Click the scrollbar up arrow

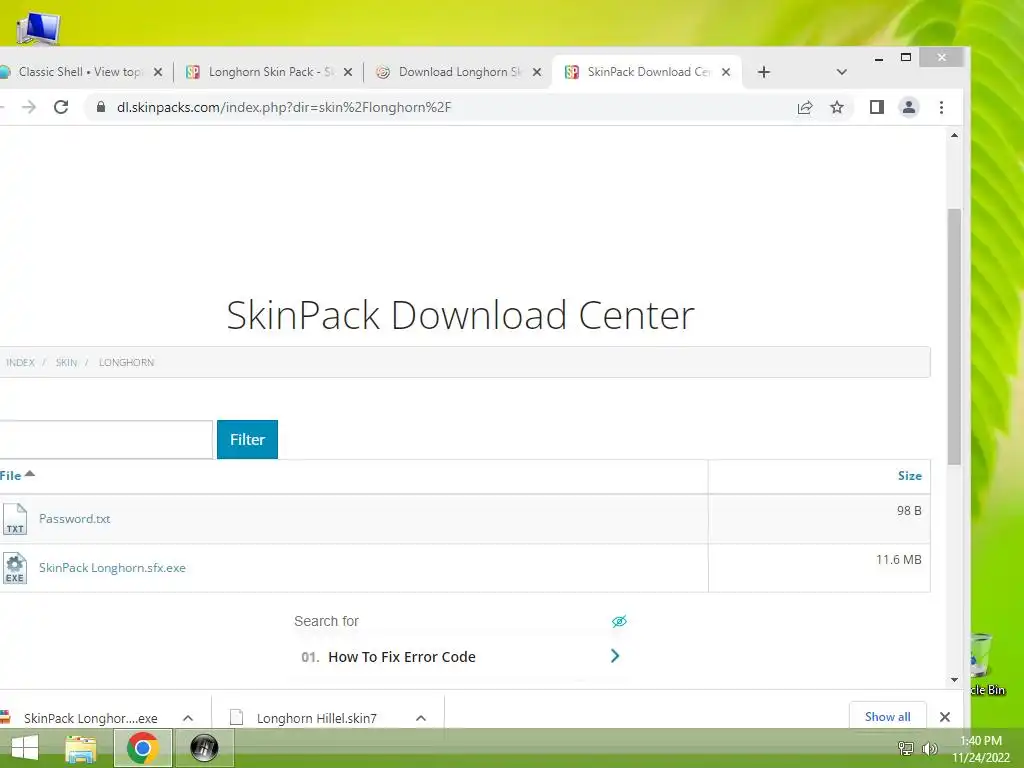pyautogui.click(x=954, y=135)
